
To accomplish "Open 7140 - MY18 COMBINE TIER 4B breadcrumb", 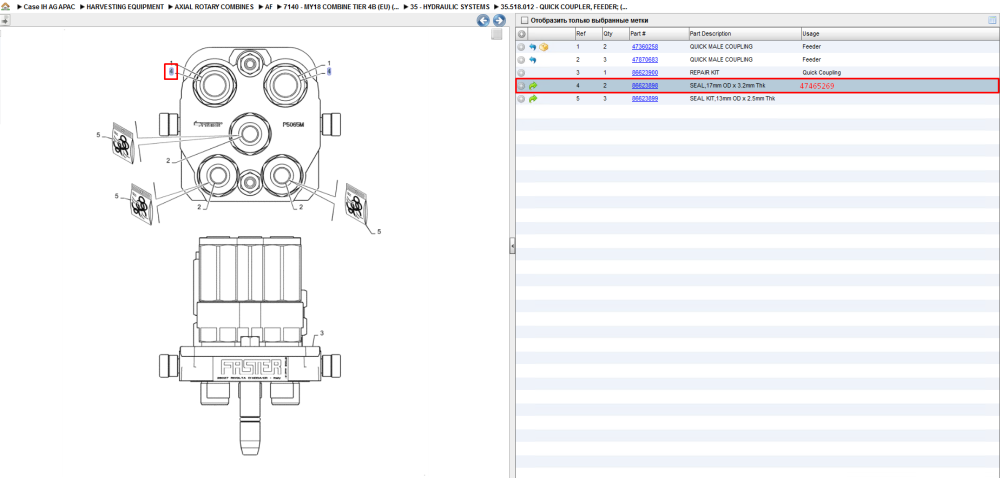I will coord(341,6).
